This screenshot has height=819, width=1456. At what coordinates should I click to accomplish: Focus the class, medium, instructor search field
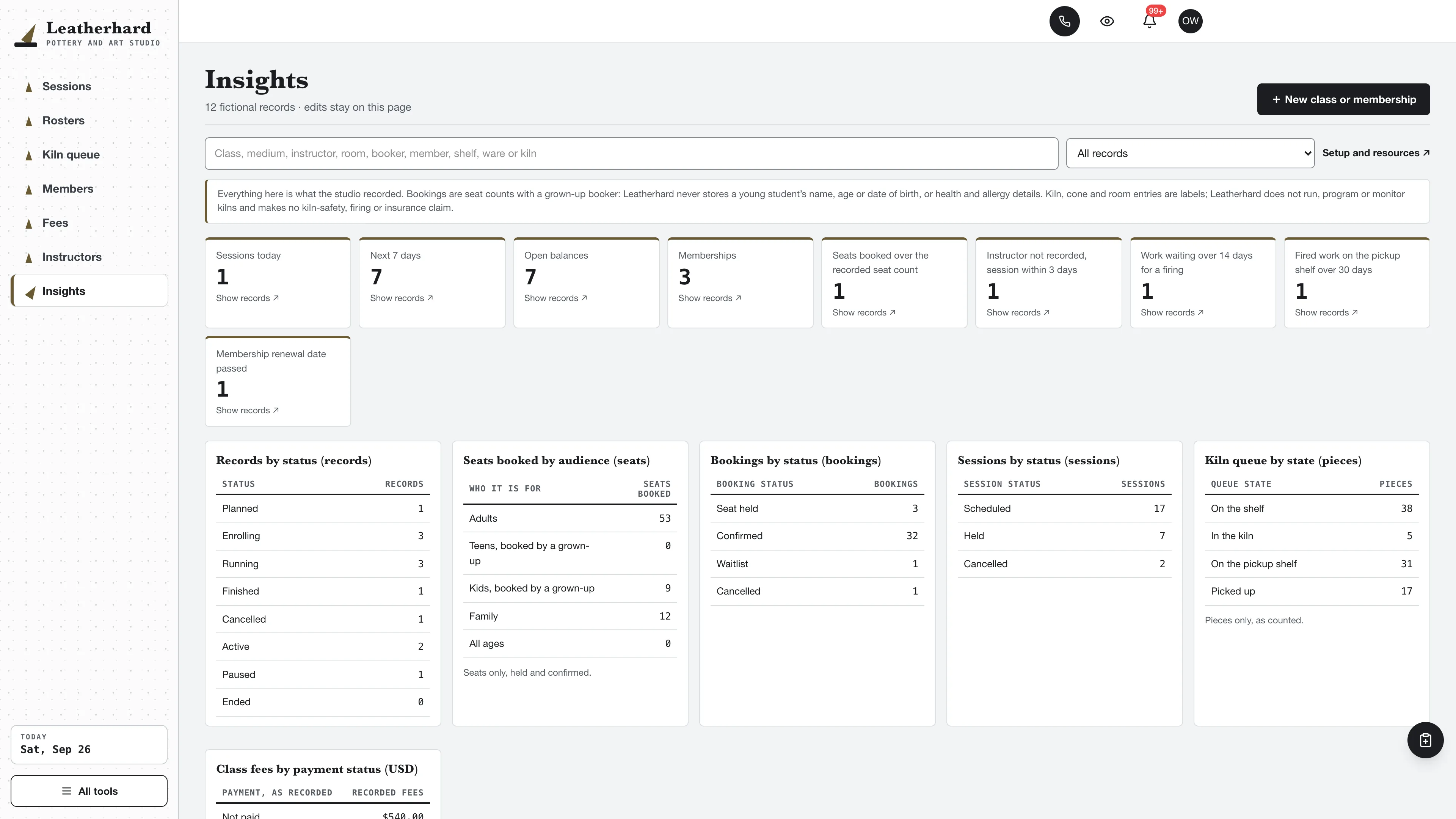pos(631,153)
